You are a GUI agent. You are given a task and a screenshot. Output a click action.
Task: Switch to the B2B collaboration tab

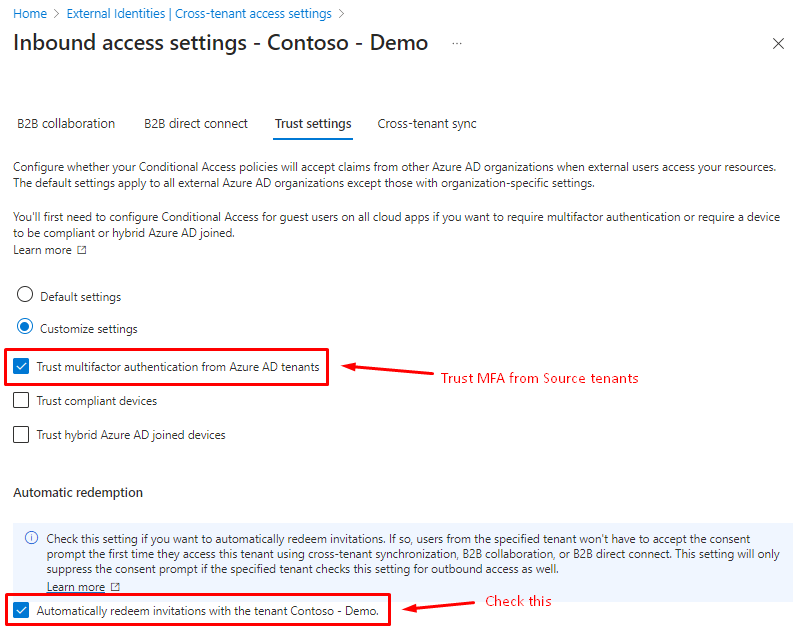coord(66,124)
